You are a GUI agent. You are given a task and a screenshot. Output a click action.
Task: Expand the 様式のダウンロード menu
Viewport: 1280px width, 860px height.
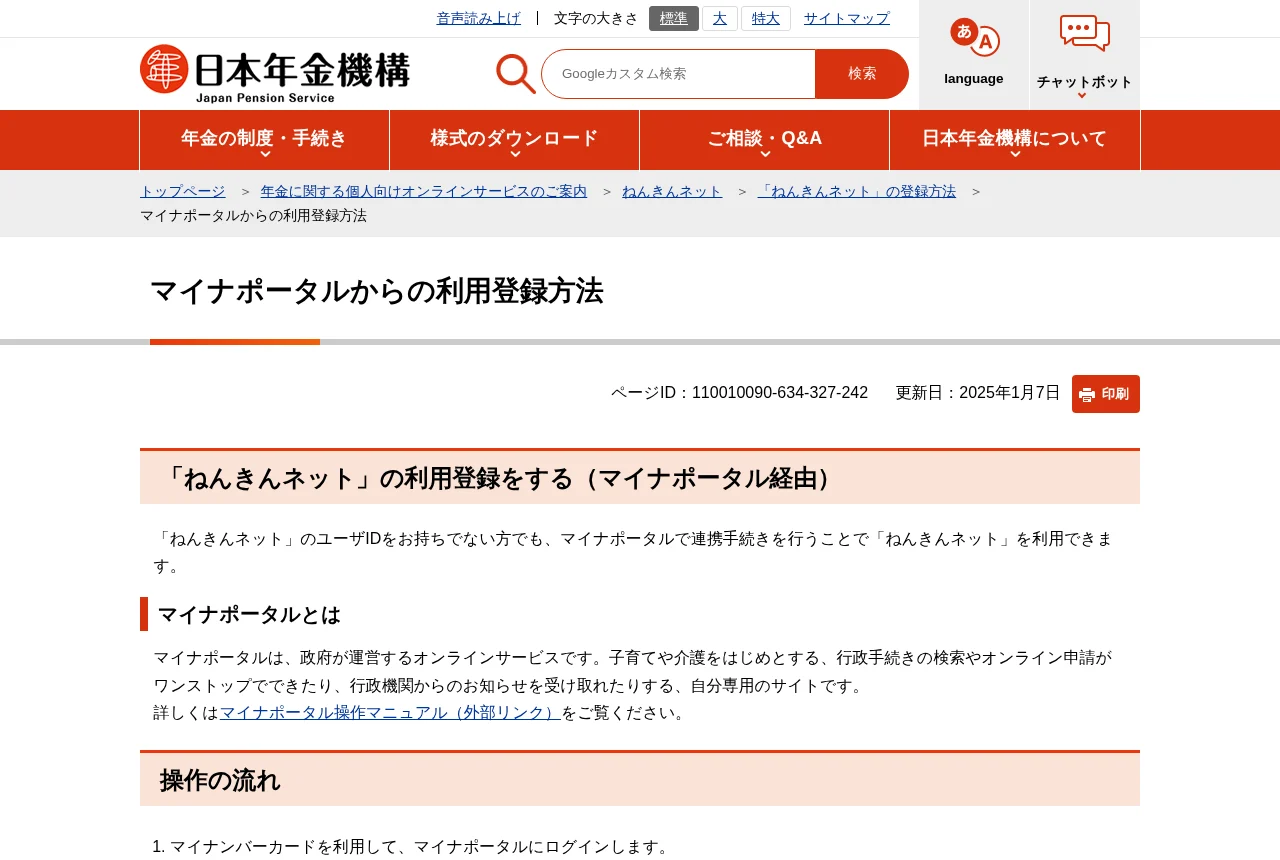click(514, 140)
